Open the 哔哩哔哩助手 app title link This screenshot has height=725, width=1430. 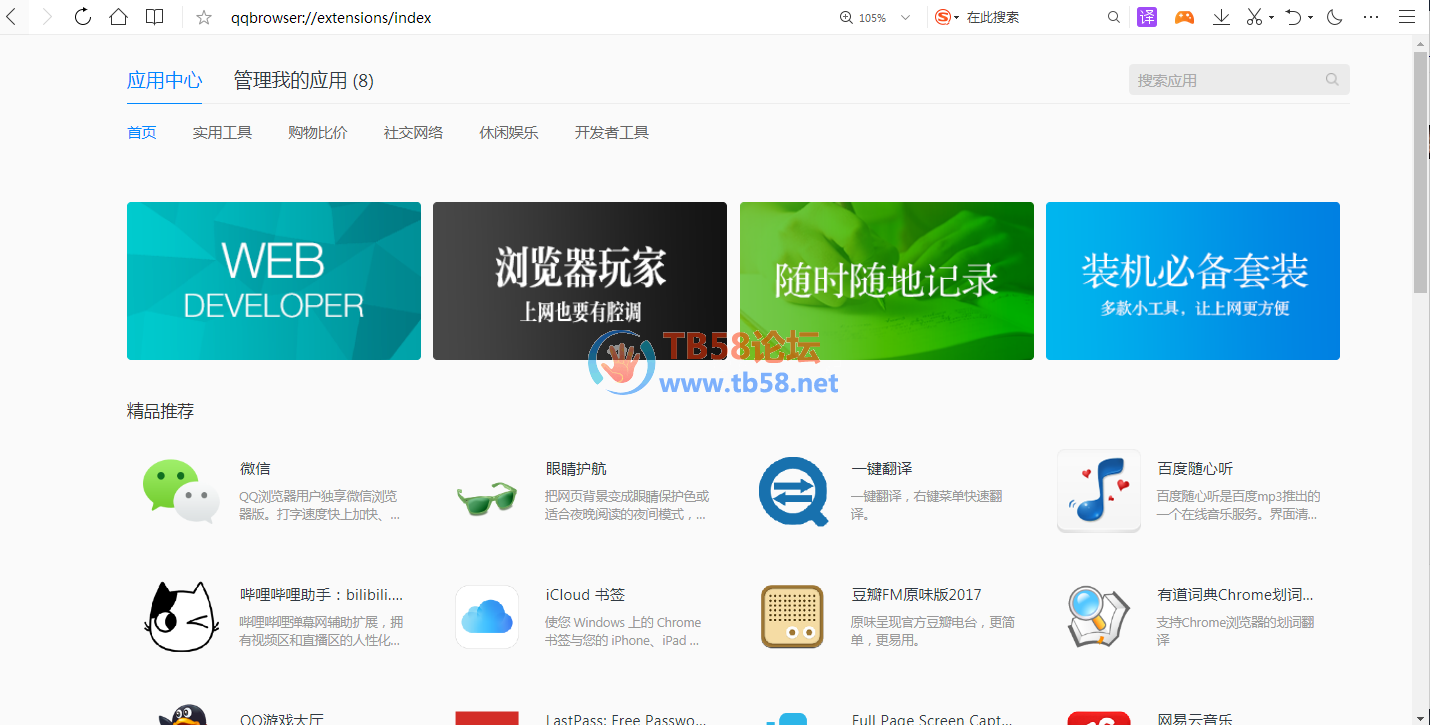tap(322, 594)
